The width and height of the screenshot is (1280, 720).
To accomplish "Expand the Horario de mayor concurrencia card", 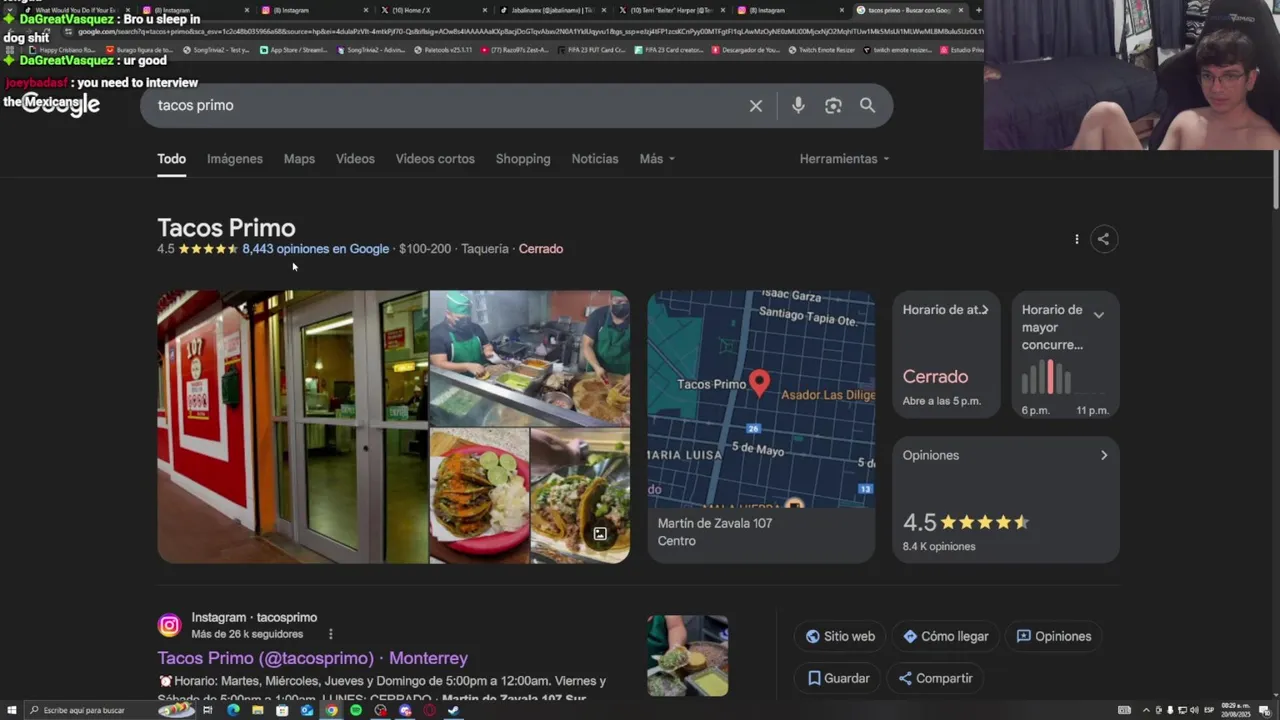I will [1098, 315].
